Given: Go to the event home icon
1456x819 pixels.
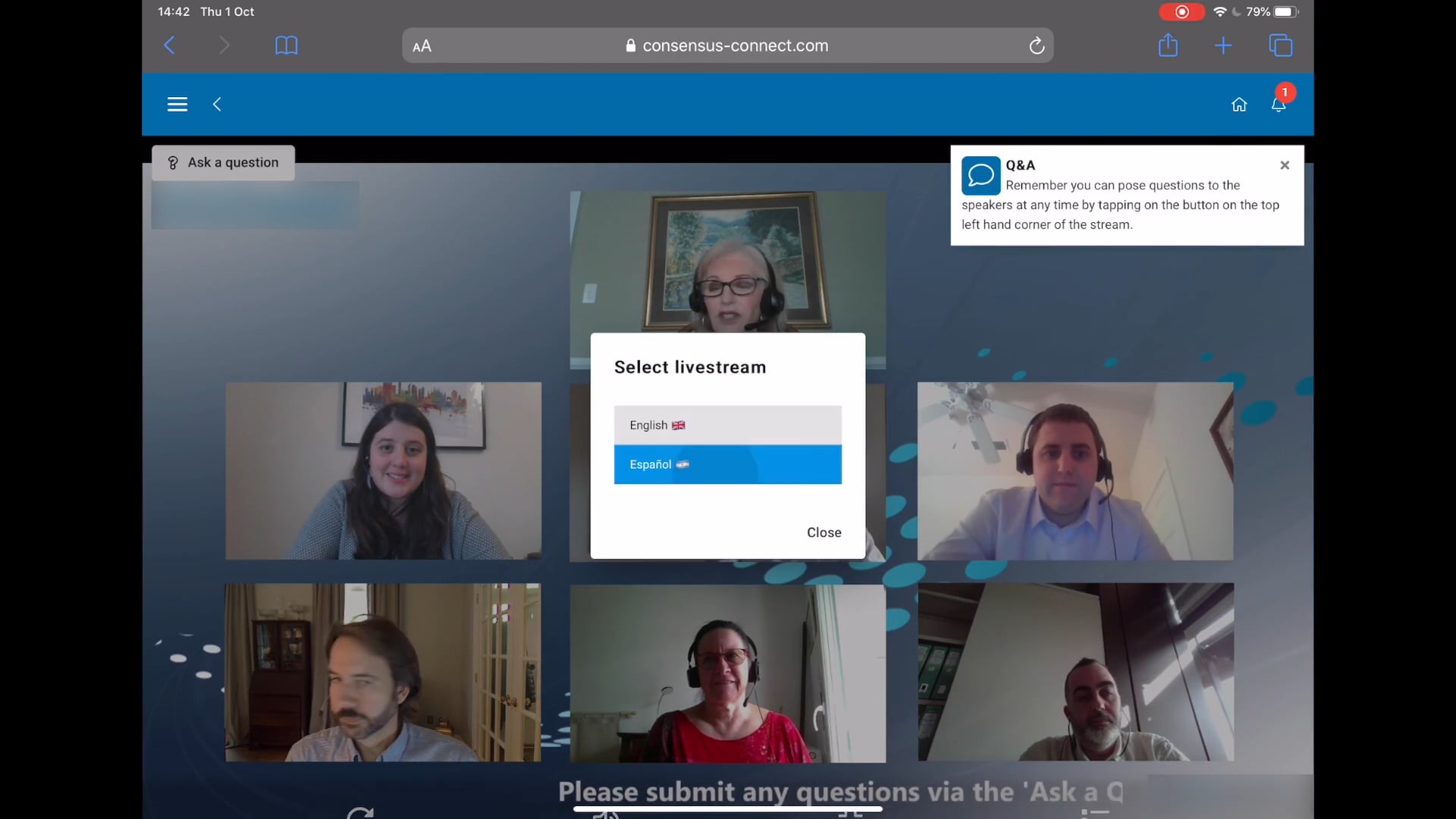Looking at the screenshot, I should [x=1239, y=105].
